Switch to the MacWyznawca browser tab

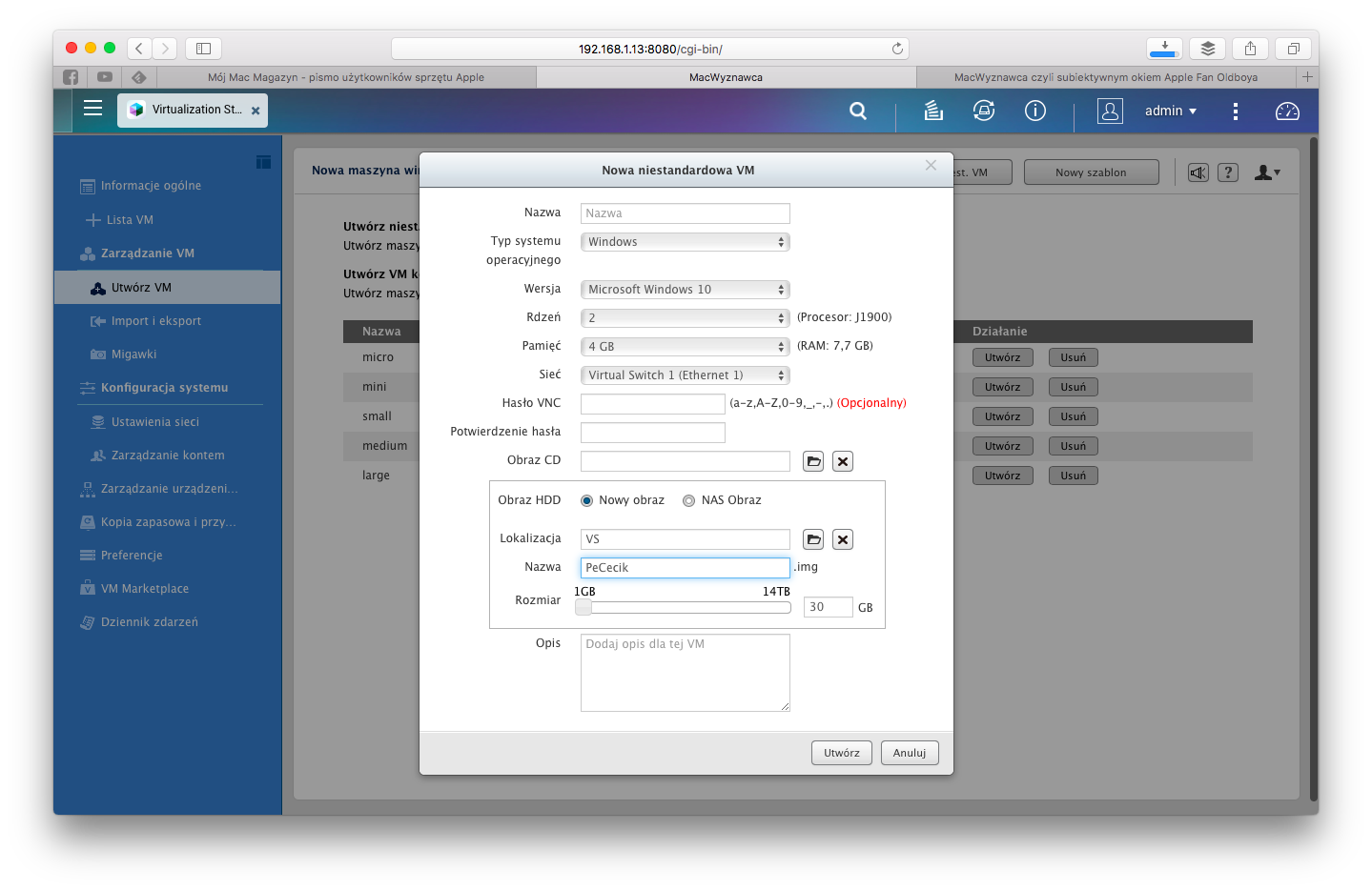pos(726,77)
